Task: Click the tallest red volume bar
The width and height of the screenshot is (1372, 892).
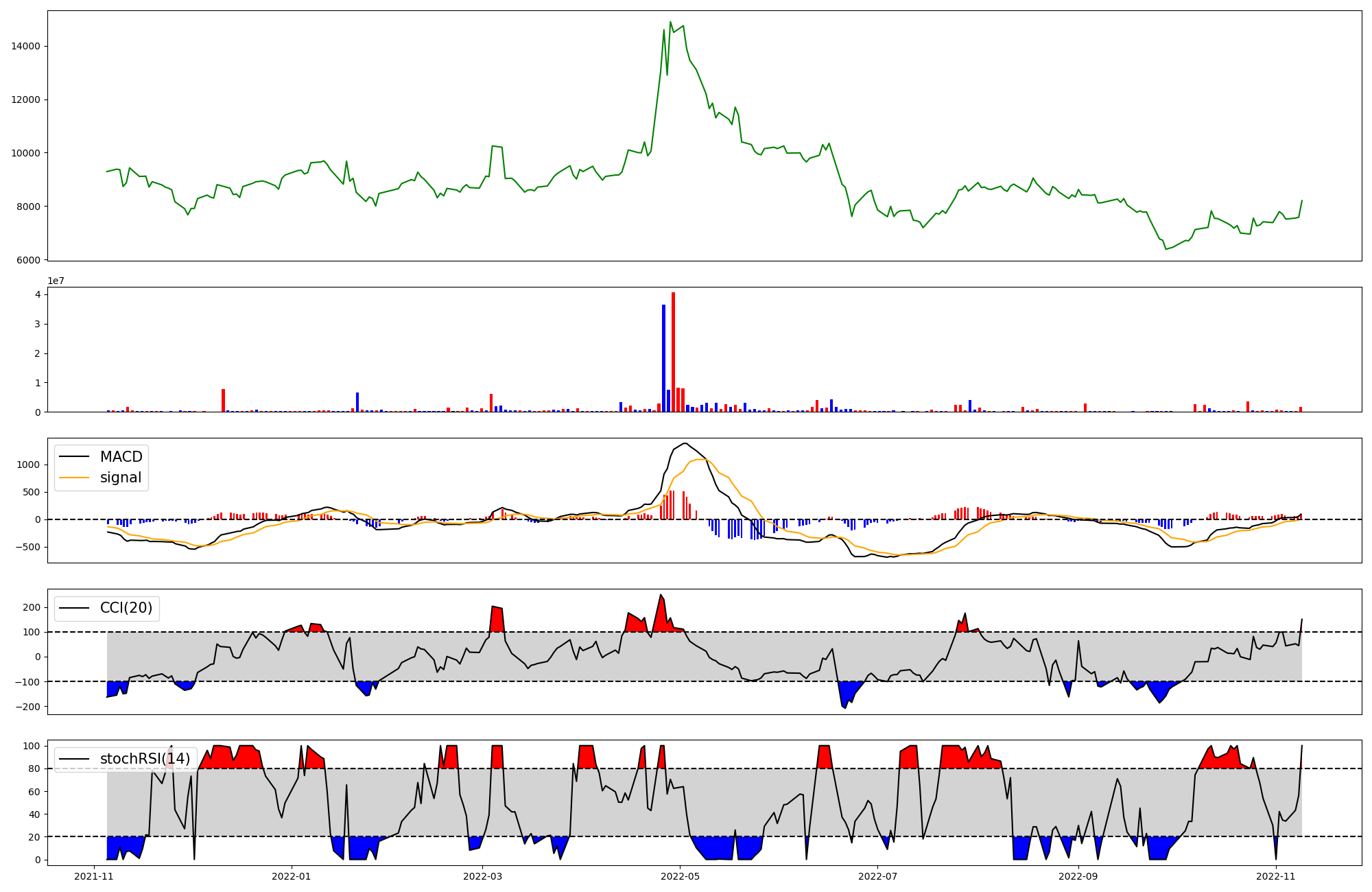Action: click(x=674, y=353)
